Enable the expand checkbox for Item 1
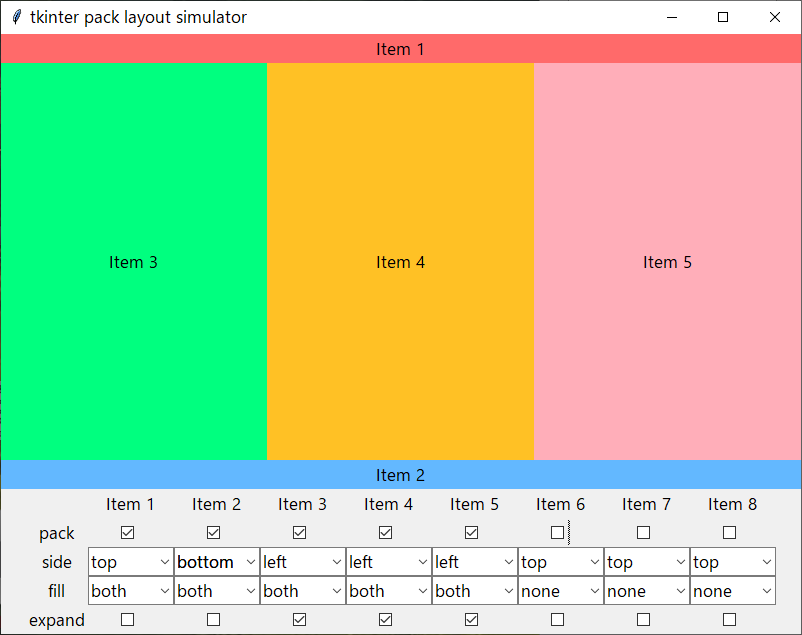Image resolution: width=802 pixels, height=635 pixels. tap(127, 620)
